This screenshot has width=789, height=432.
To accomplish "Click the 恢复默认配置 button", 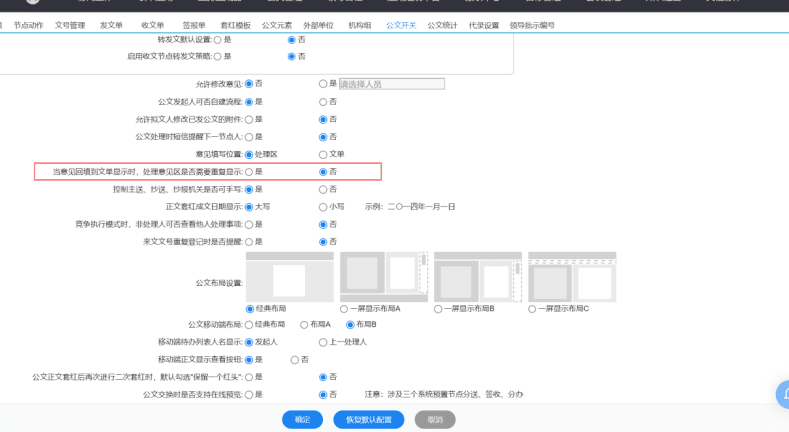I will [x=369, y=420].
